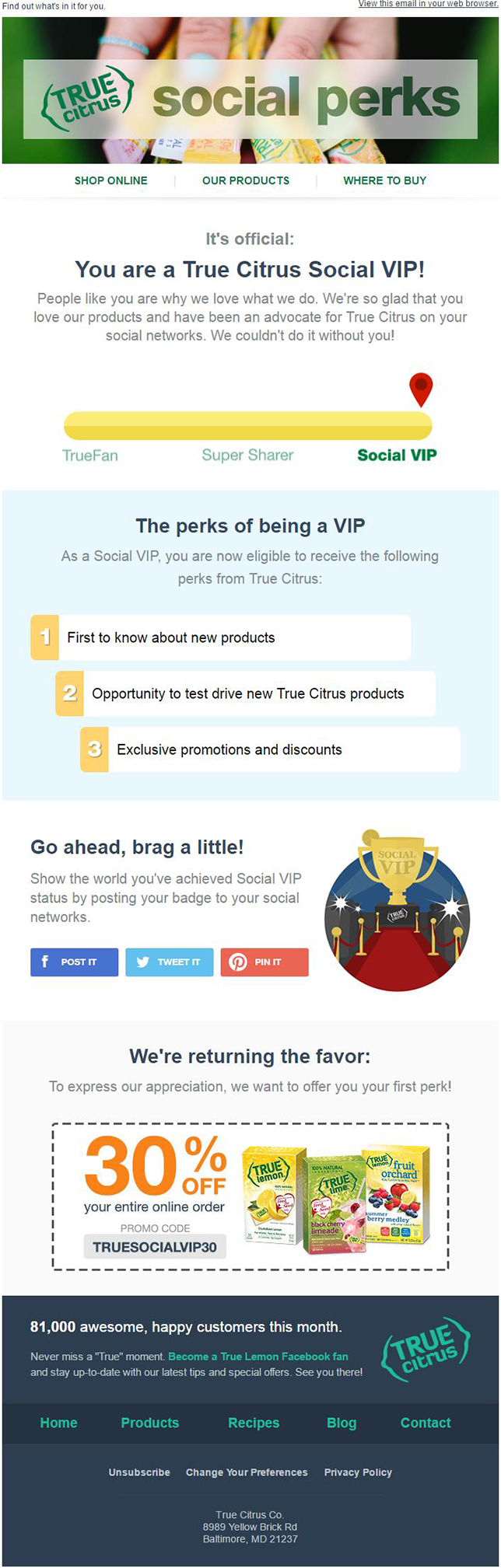The height and width of the screenshot is (1568, 501).
Task: Click the Facebook Post It button
Action: [75, 962]
